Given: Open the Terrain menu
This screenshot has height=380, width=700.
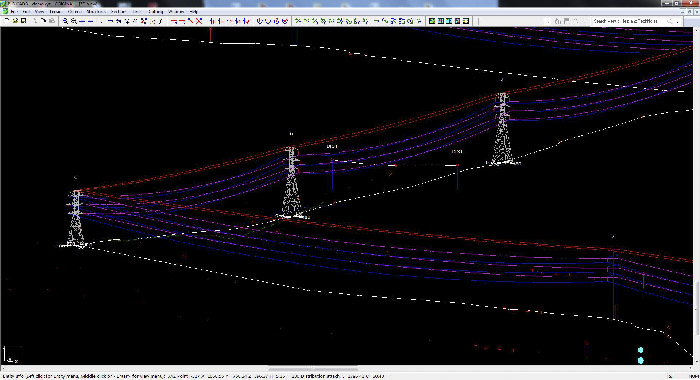Looking at the screenshot, I should pyautogui.click(x=56, y=12).
